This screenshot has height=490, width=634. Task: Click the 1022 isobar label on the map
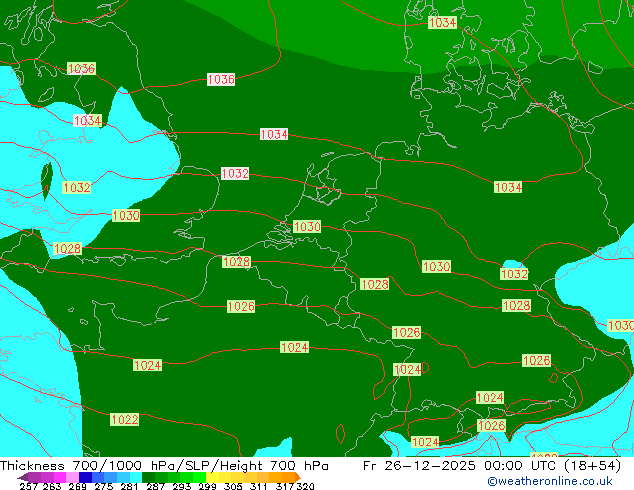[125, 419]
